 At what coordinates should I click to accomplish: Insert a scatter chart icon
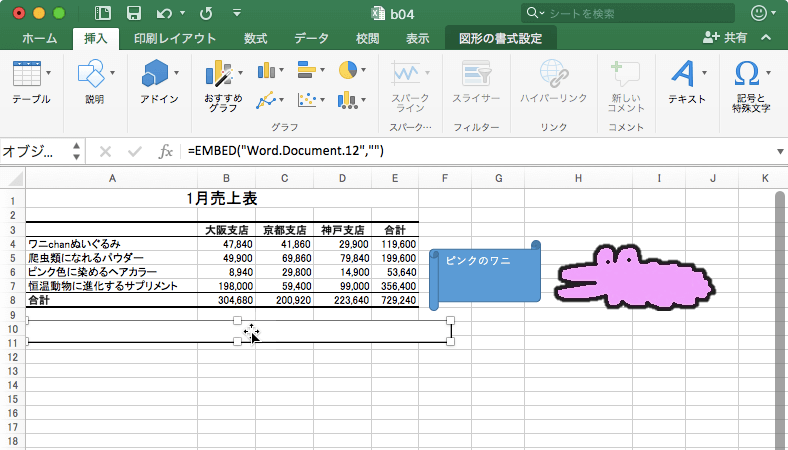click(307, 100)
